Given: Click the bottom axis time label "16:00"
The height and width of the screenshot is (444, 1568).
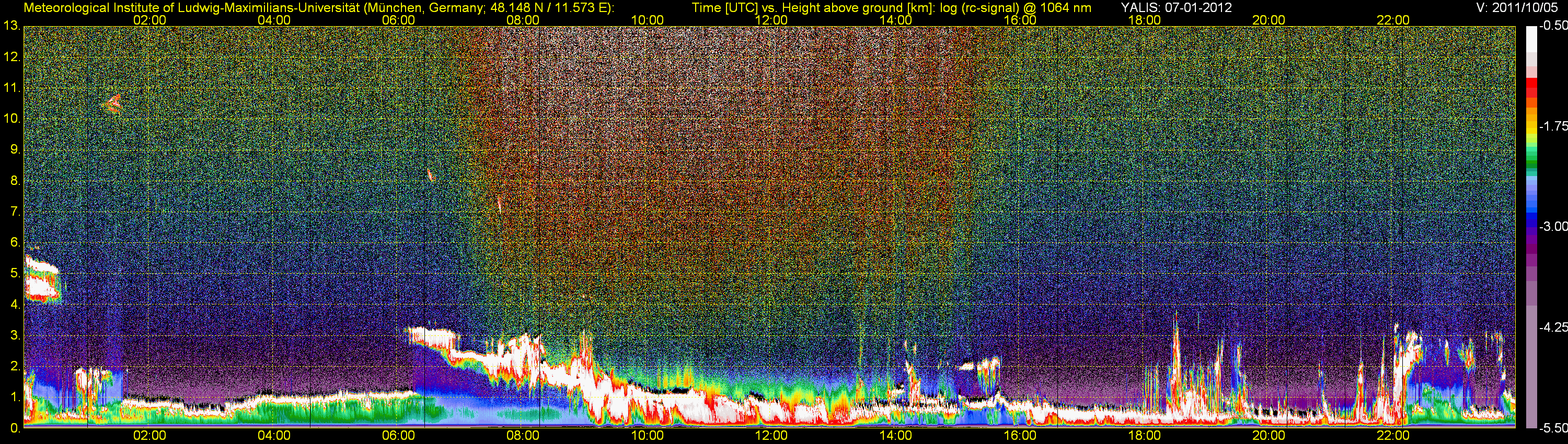Looking at the screenshot, I should click(x=1020, y=436).
